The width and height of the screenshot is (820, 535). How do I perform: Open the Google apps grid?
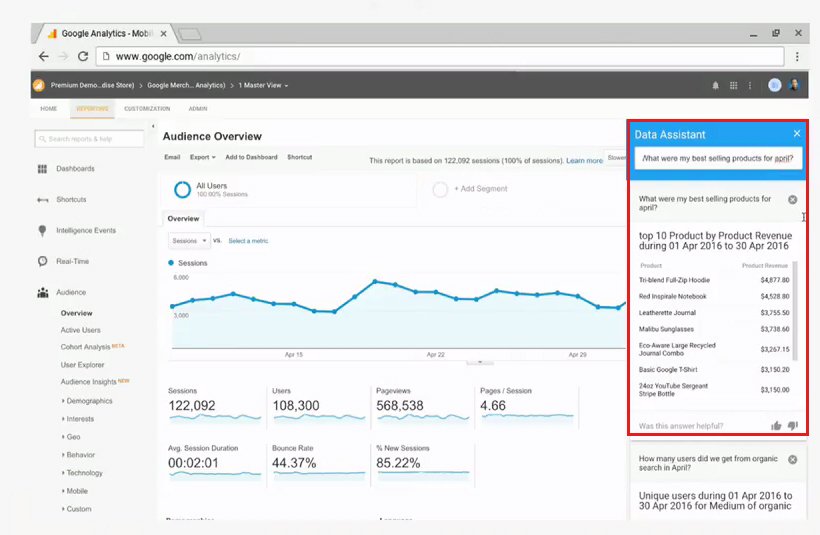(733, 85)
